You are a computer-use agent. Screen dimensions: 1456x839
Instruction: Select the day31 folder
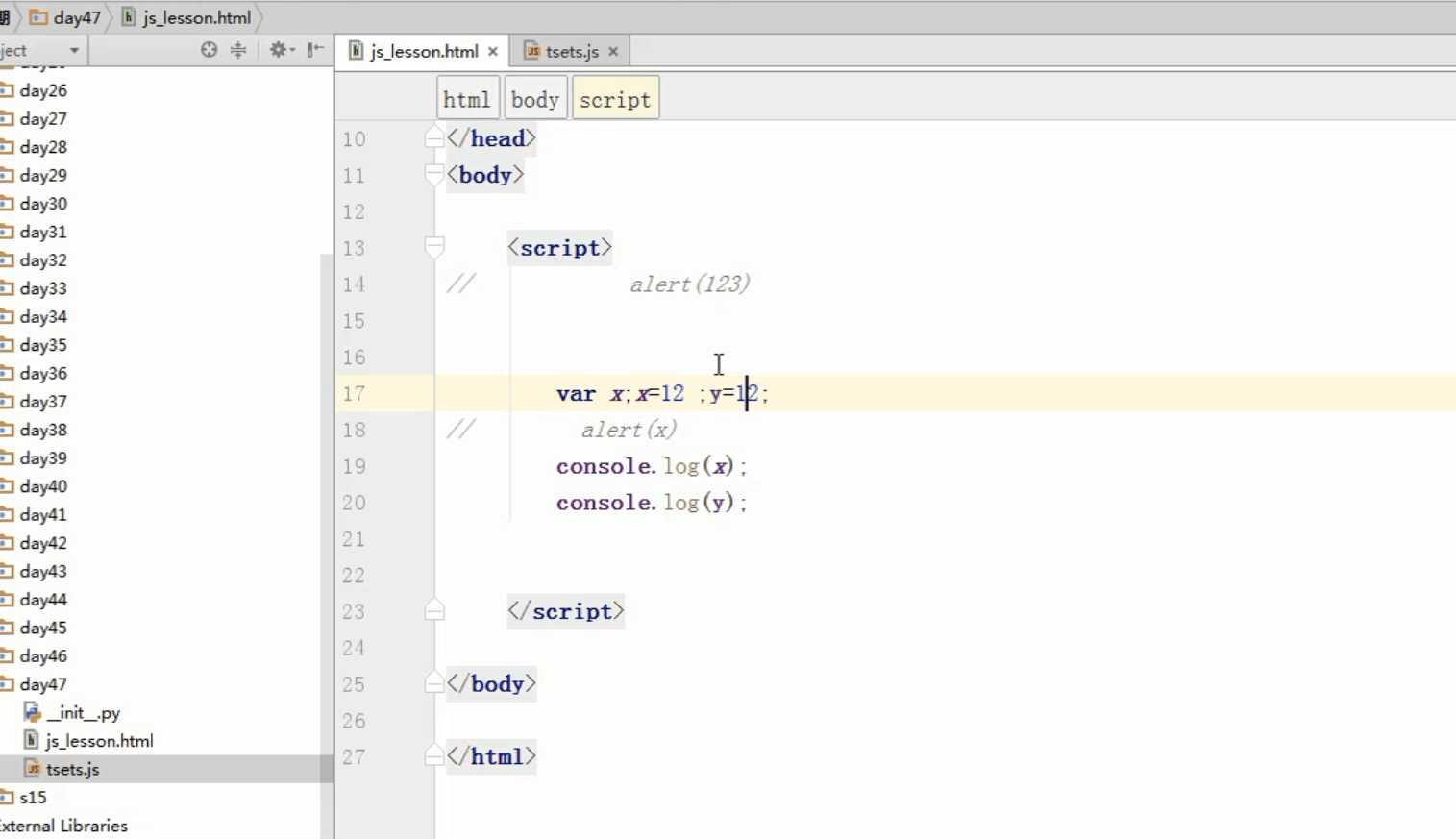42,232
